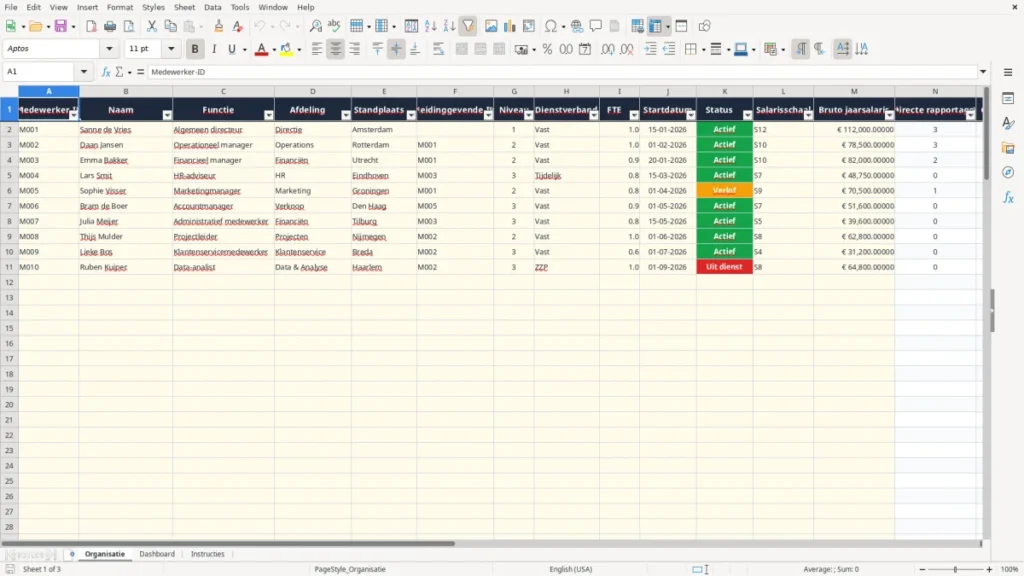The height and width of the screenshot is (576, 1024).
Task: Click the Clone Formatting paintbrush icon
Action: [219, 26]
